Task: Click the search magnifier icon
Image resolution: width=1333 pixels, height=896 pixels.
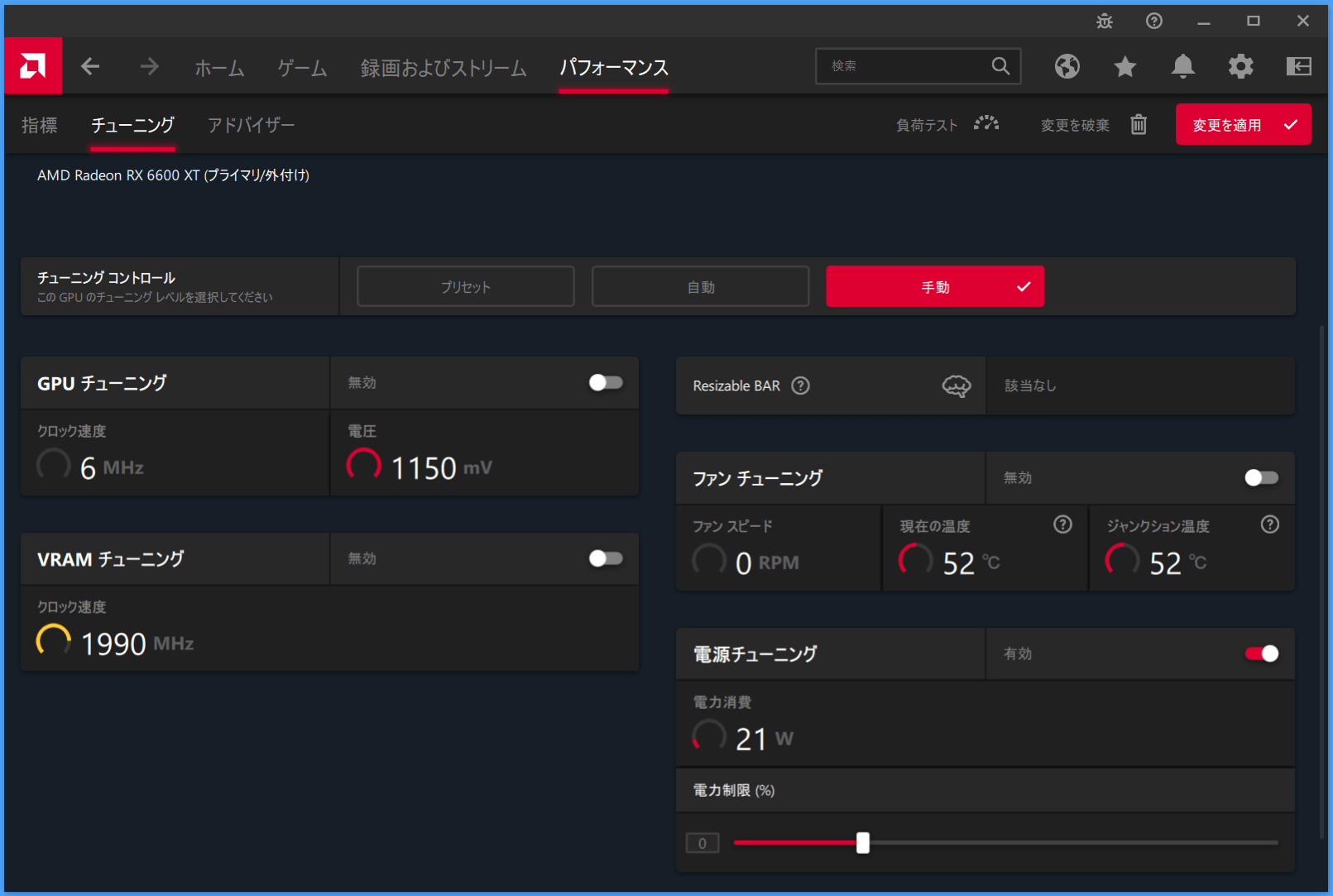Action: click(1000, 66)
